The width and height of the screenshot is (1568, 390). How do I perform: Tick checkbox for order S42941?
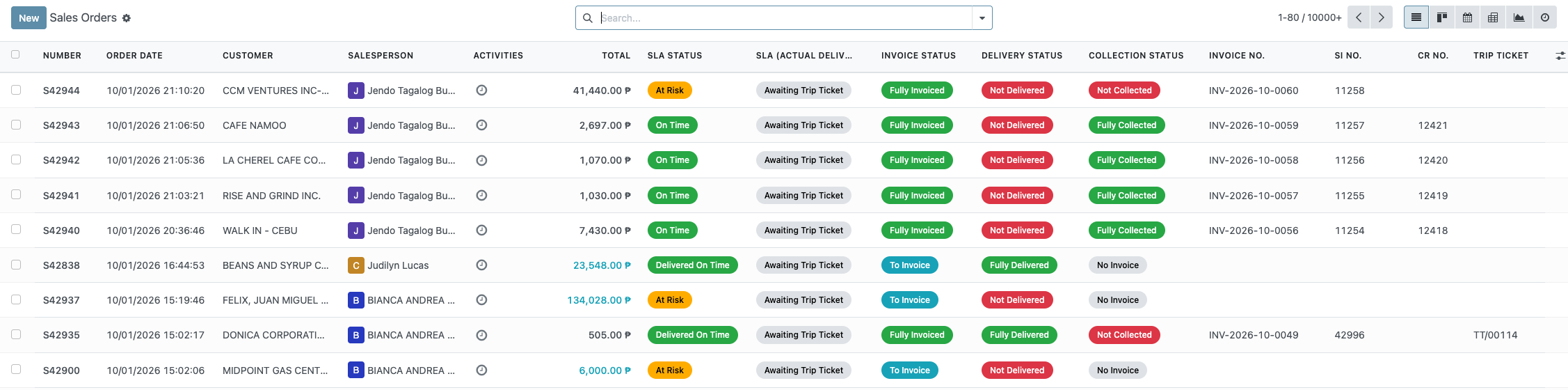[x=16, y=194]
